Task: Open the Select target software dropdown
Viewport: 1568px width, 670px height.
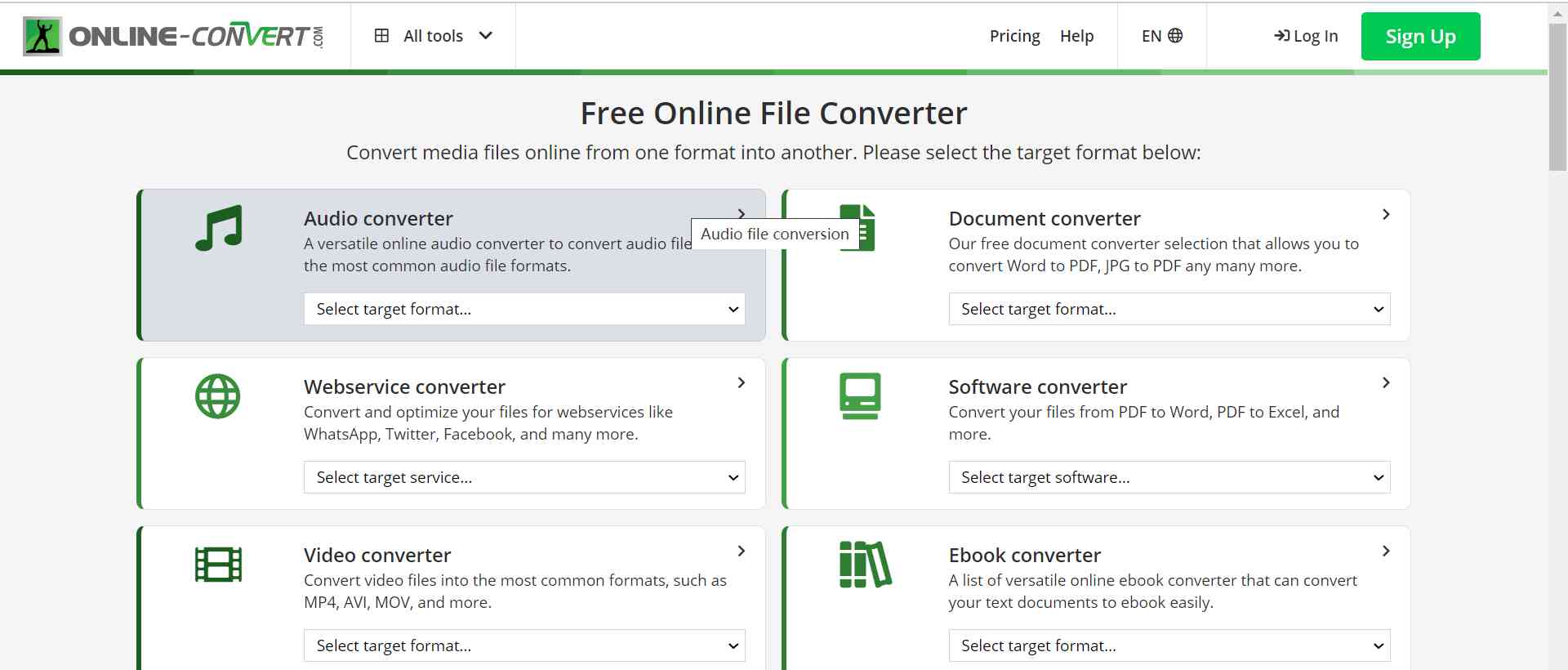Action: (1169, 477)
